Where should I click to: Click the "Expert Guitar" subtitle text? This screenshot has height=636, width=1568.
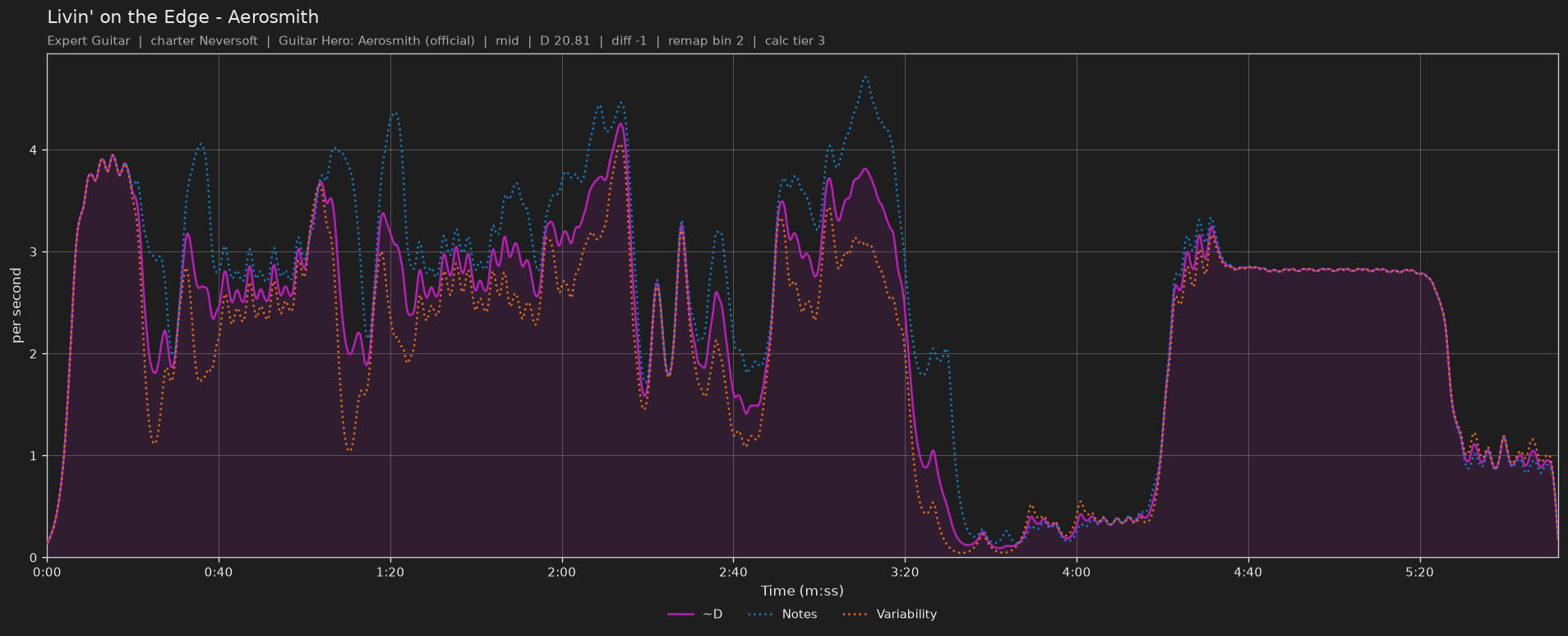[89, 40]
